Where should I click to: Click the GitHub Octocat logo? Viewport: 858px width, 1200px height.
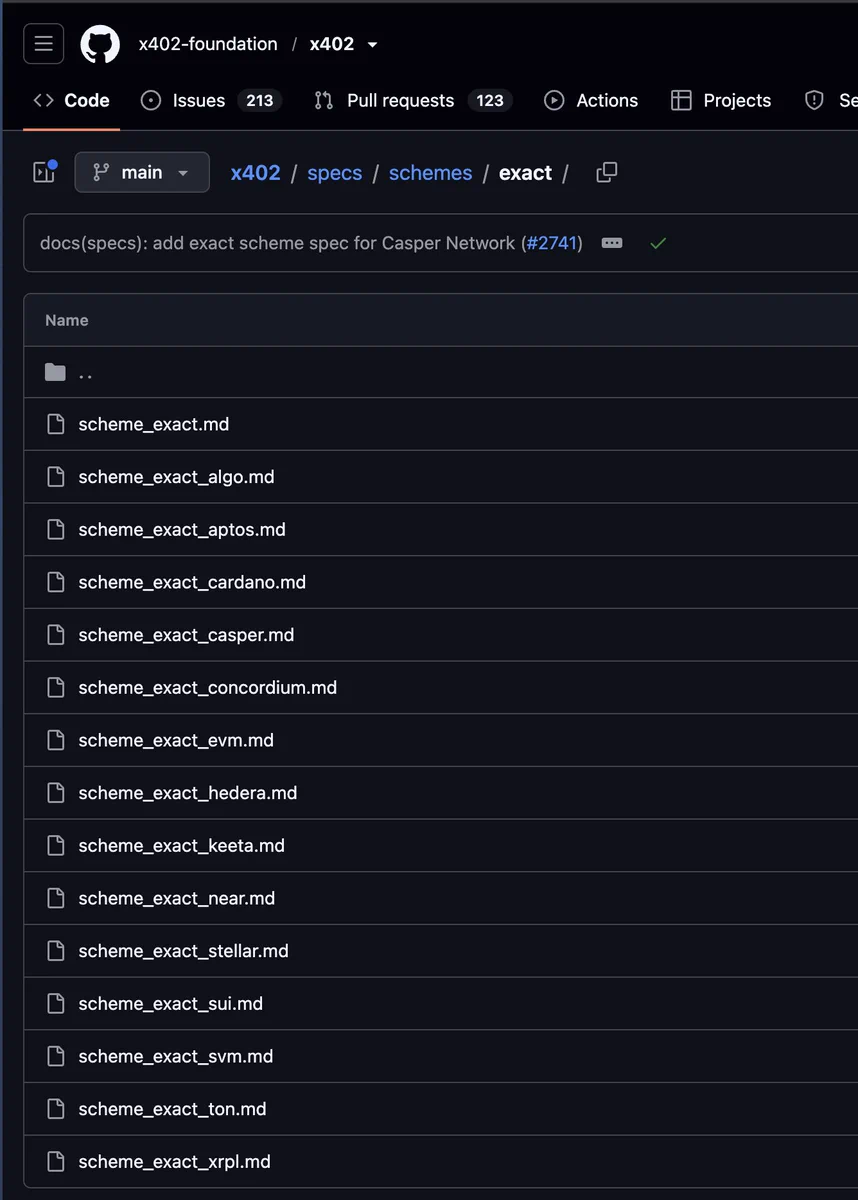coord(100,44)
